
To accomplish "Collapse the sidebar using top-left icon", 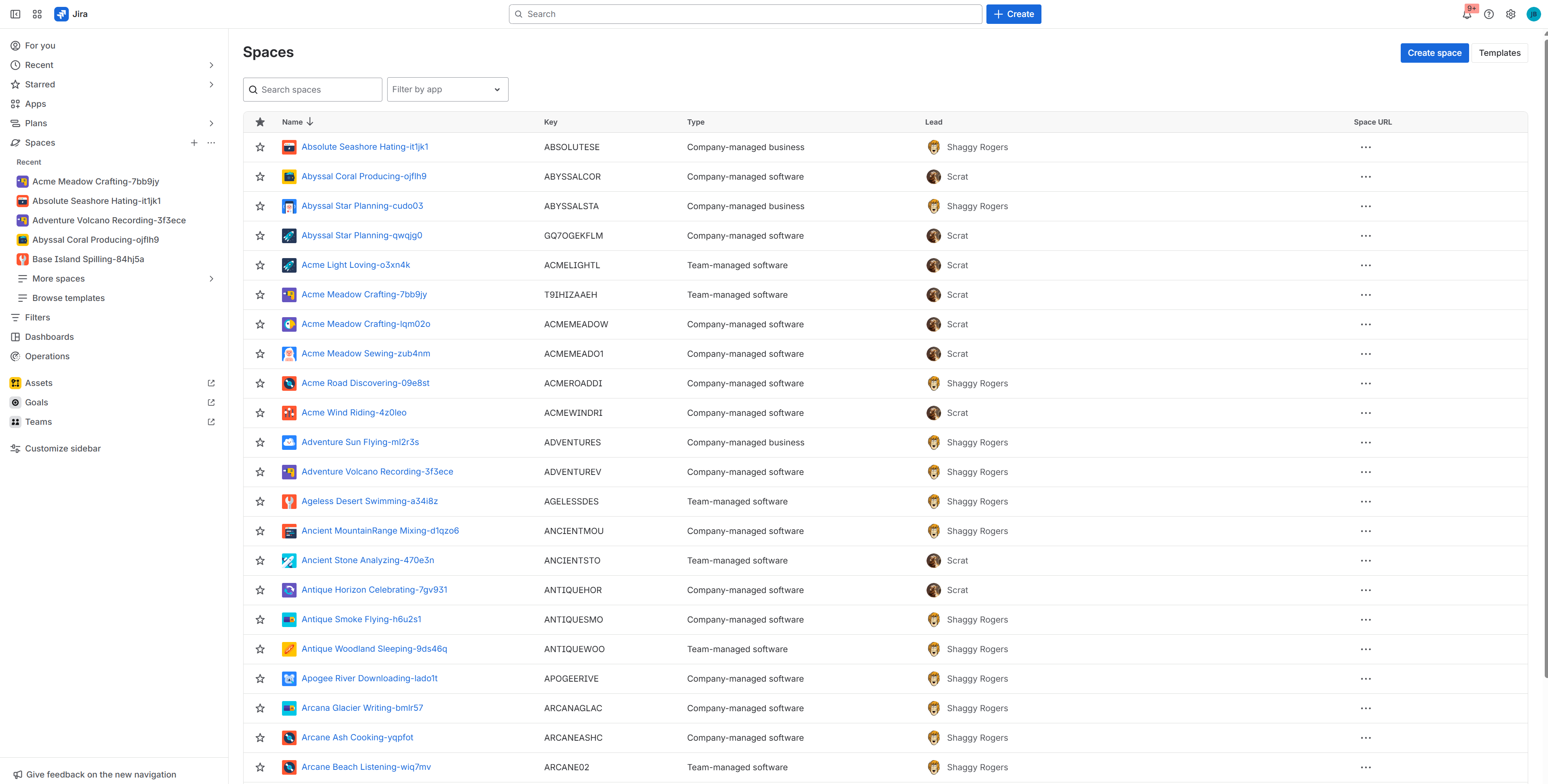I will (16, 15).
